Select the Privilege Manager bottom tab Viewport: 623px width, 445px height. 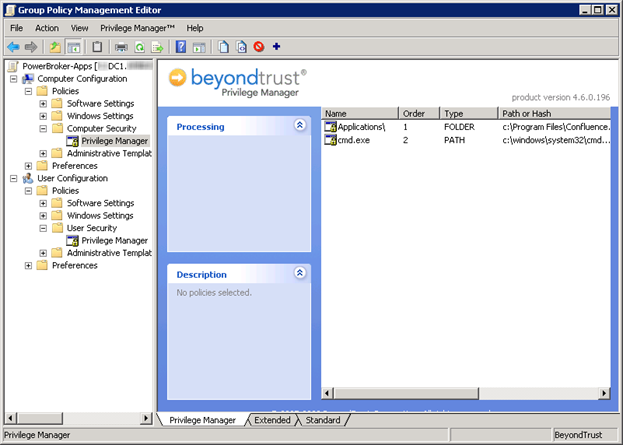pos(202,420)
